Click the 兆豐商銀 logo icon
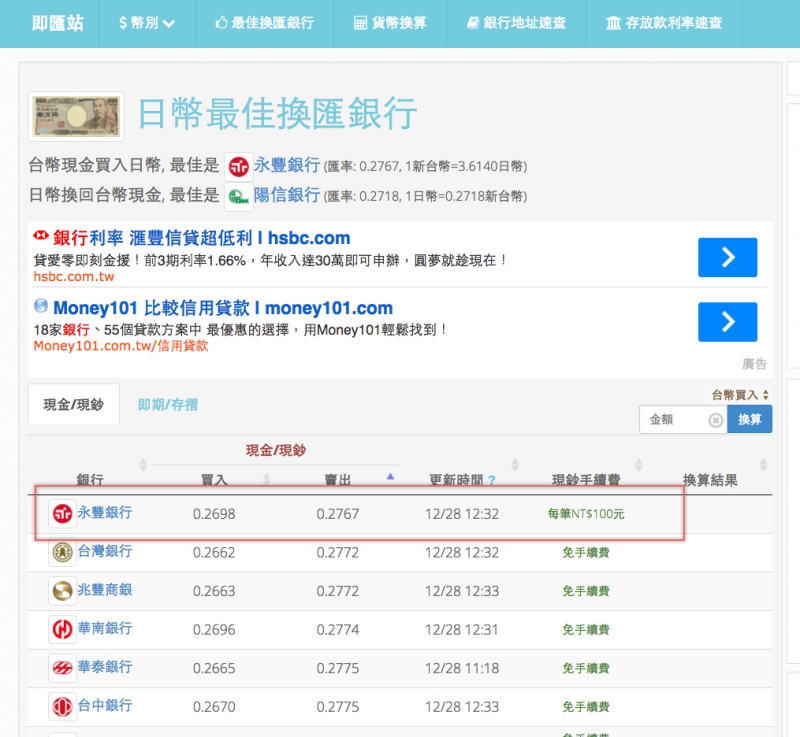 63,591
